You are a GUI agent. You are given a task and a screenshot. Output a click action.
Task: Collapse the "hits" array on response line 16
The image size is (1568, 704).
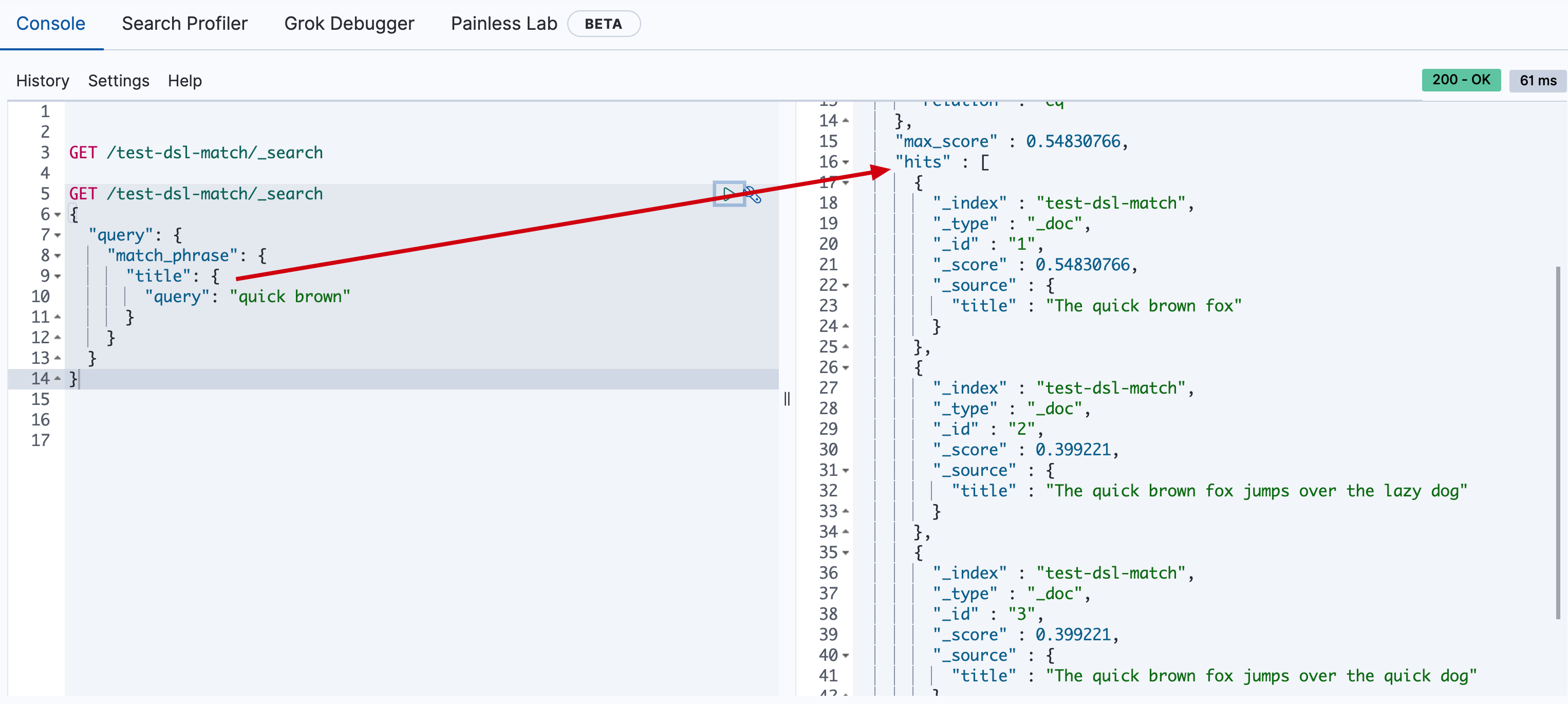[x=846, y=162]
